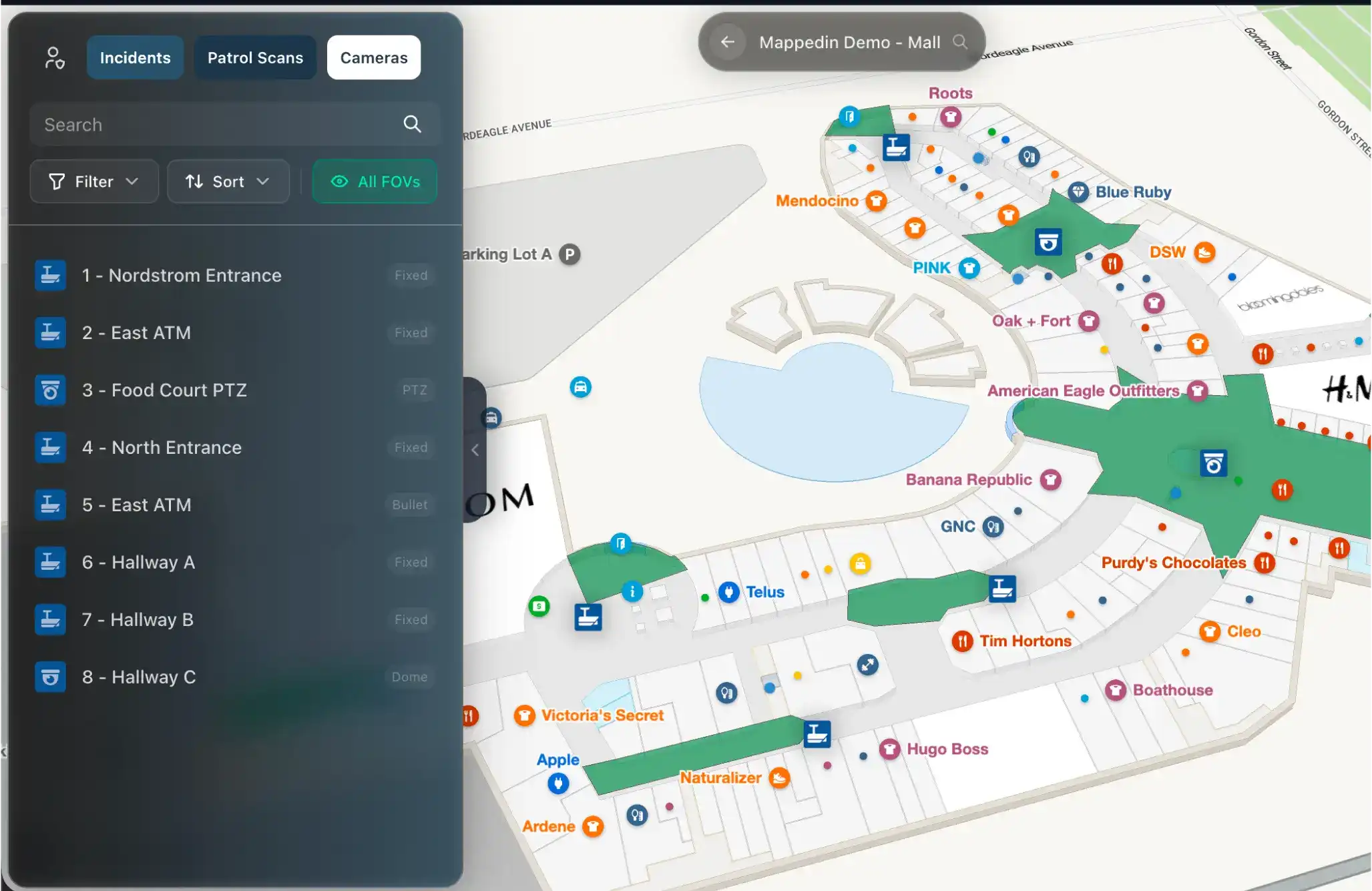Click the Banana Republic marker
Image resolution: width=1372 pixels, height=891 pixels.
[1051, 480]
